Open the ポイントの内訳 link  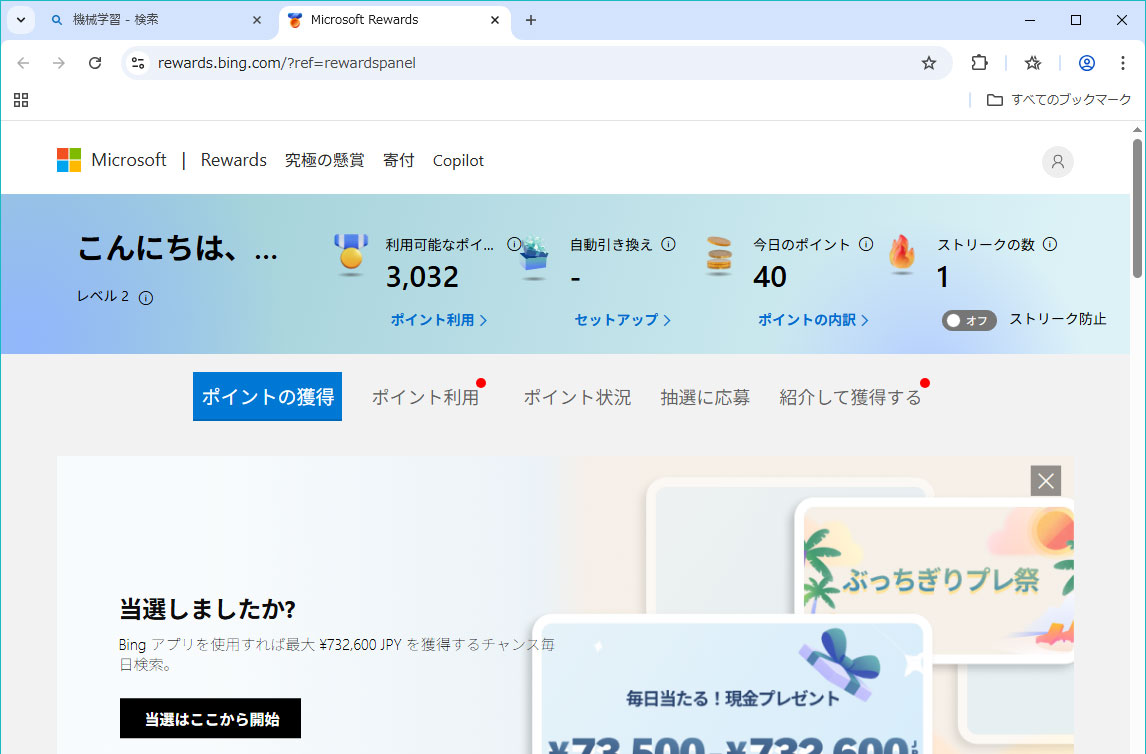pyautogui.click(x=813, y=320)
